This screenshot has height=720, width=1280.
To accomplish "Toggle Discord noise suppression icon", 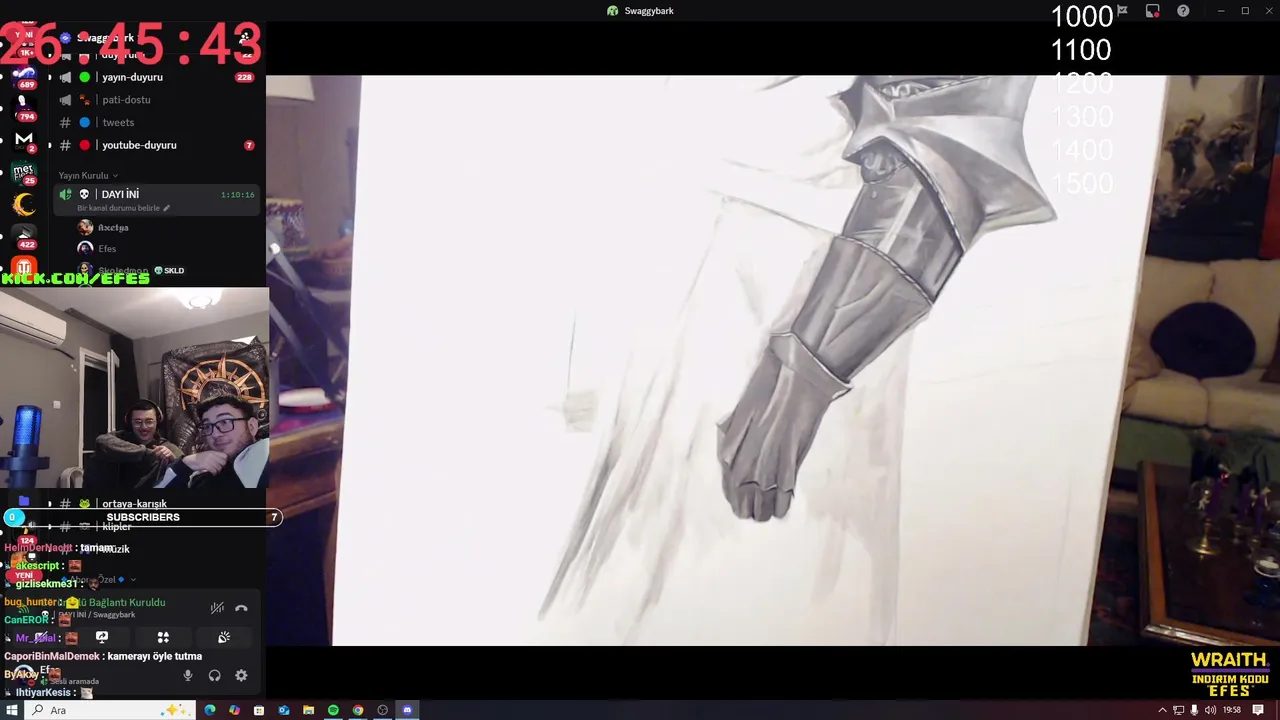I will coord(217,608).
